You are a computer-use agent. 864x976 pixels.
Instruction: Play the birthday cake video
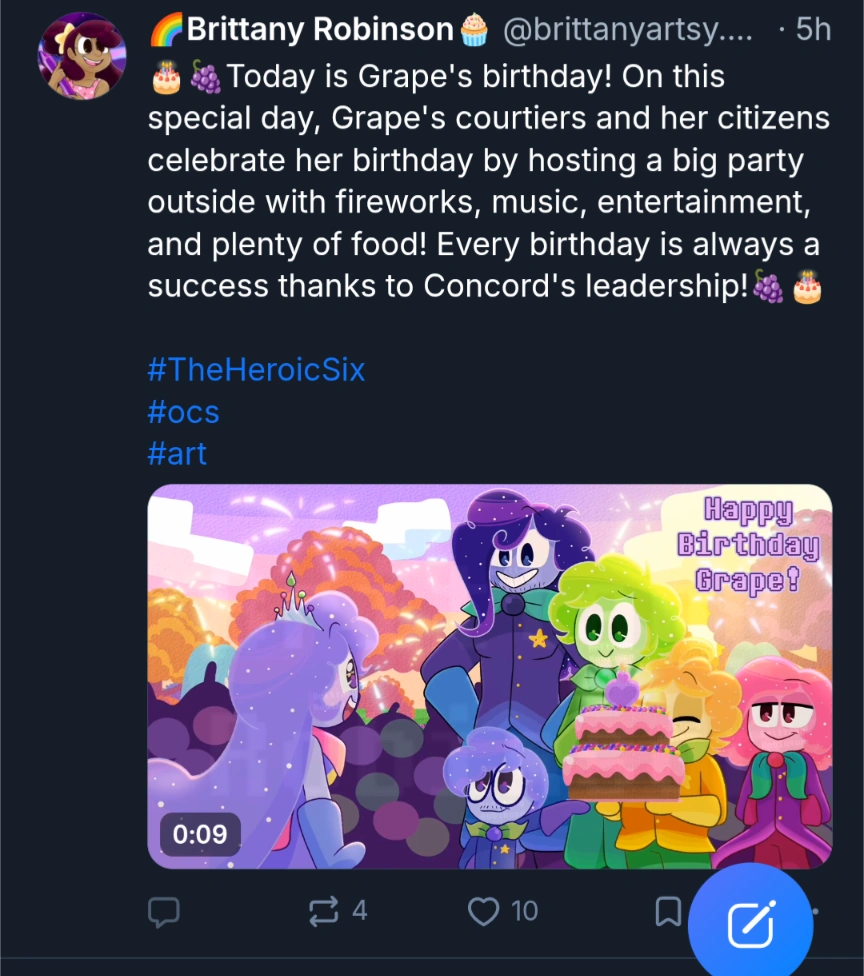pyautogui.click(x=489, y=676)
